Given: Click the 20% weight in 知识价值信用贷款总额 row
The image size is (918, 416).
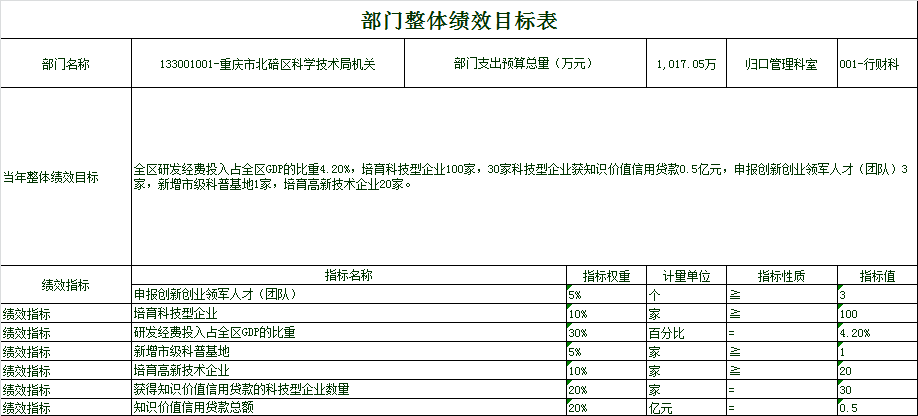Looking at the screenshot, I should (x=607, y=407).
